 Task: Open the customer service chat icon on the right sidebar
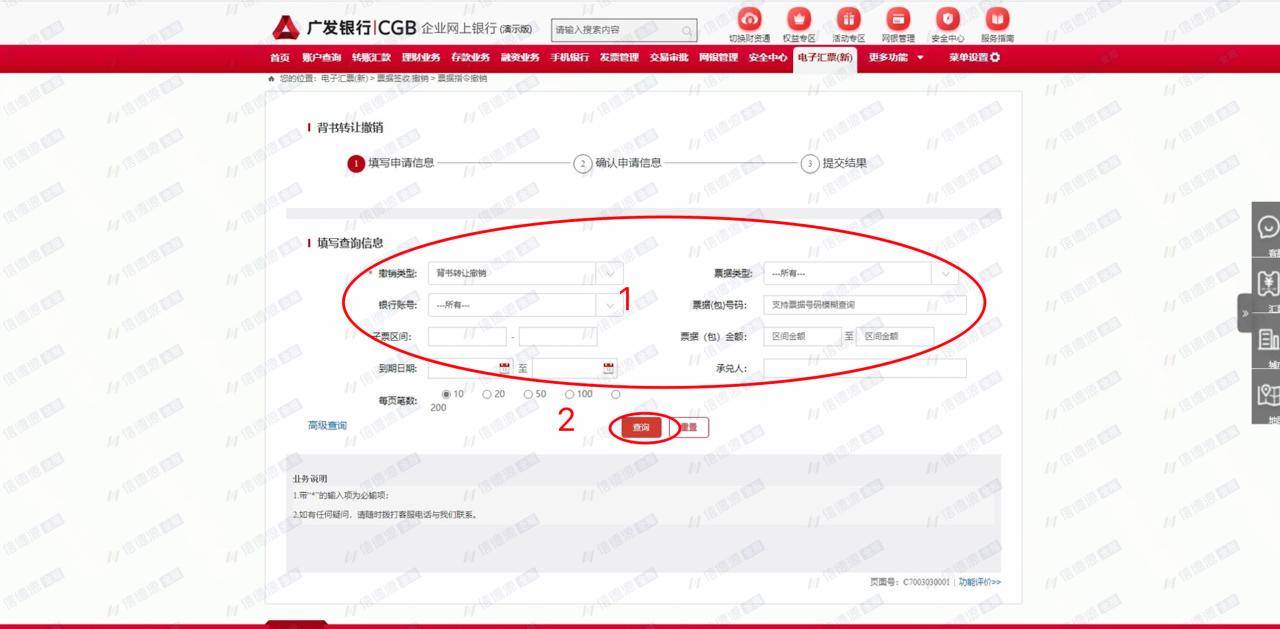pos(1266,227)
